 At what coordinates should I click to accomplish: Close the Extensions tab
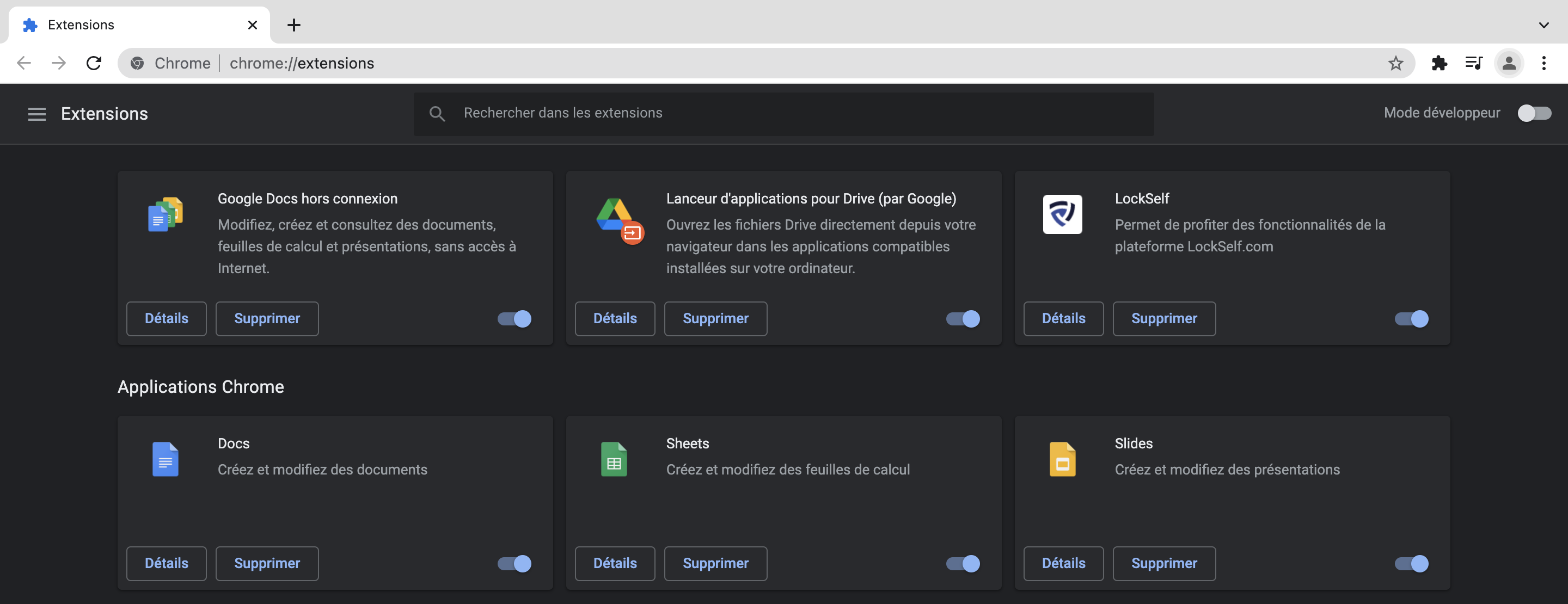pyautogui.click(x=253, y=25)
